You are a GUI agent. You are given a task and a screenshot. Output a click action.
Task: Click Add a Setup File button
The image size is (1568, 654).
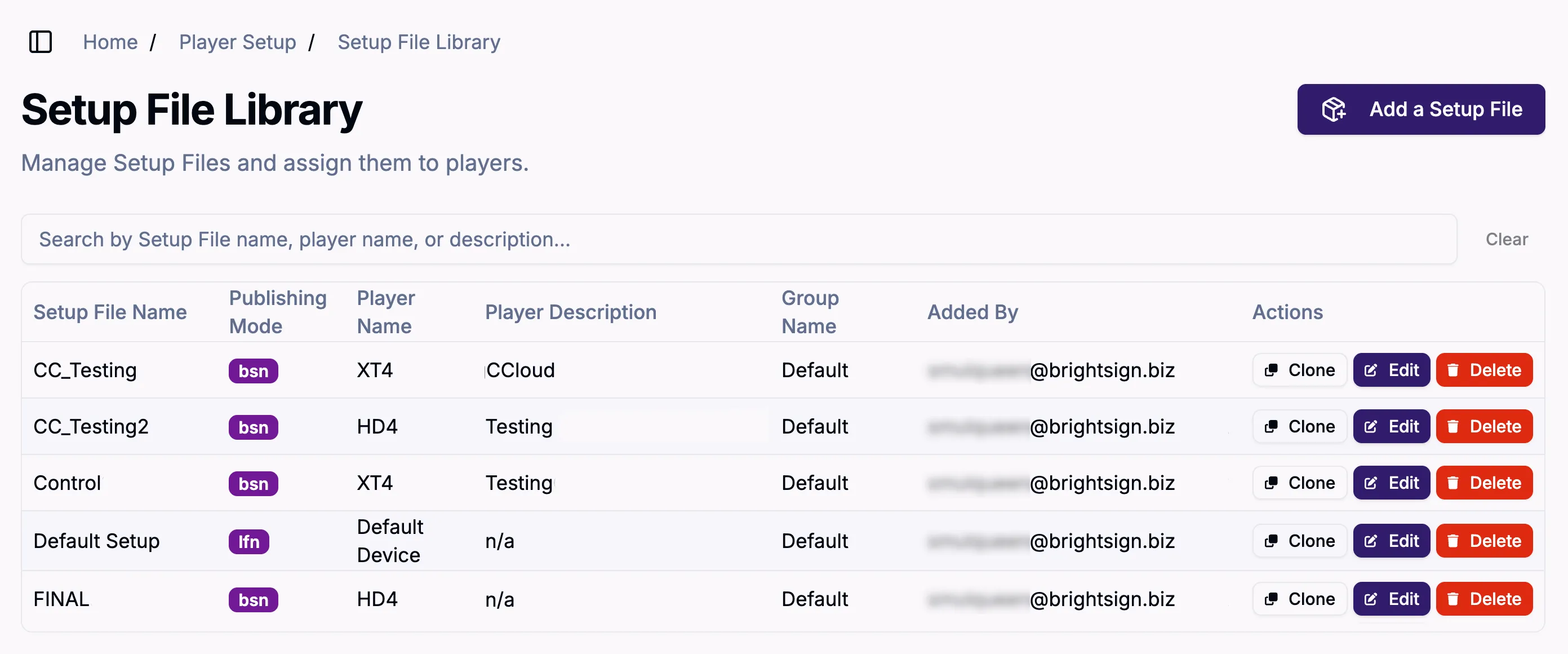pyautogui.click(x=1421, y=109)
